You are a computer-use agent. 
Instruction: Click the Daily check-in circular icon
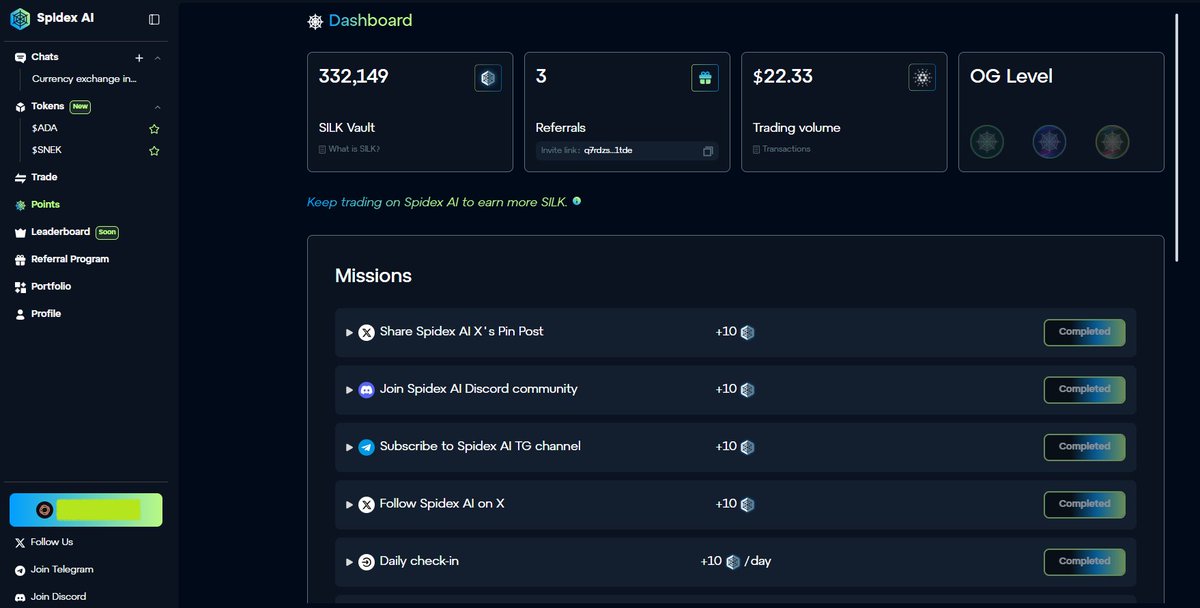point(367,562)
